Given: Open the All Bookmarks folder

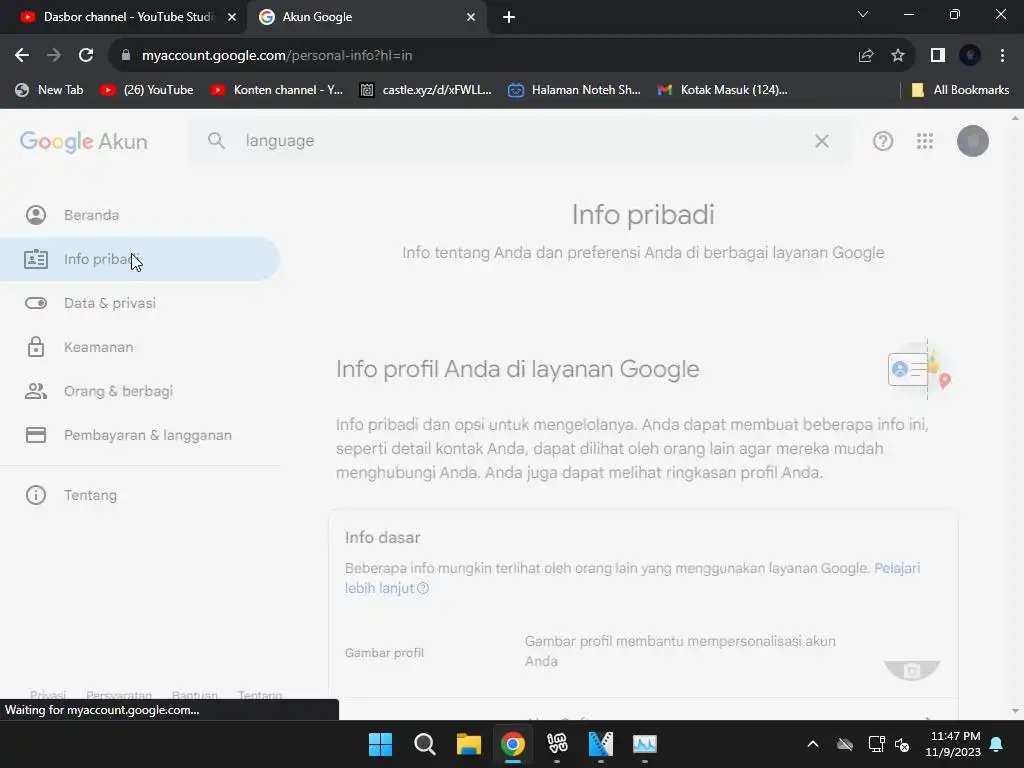Looking at the screenshot, I should (x=961, y=90).
